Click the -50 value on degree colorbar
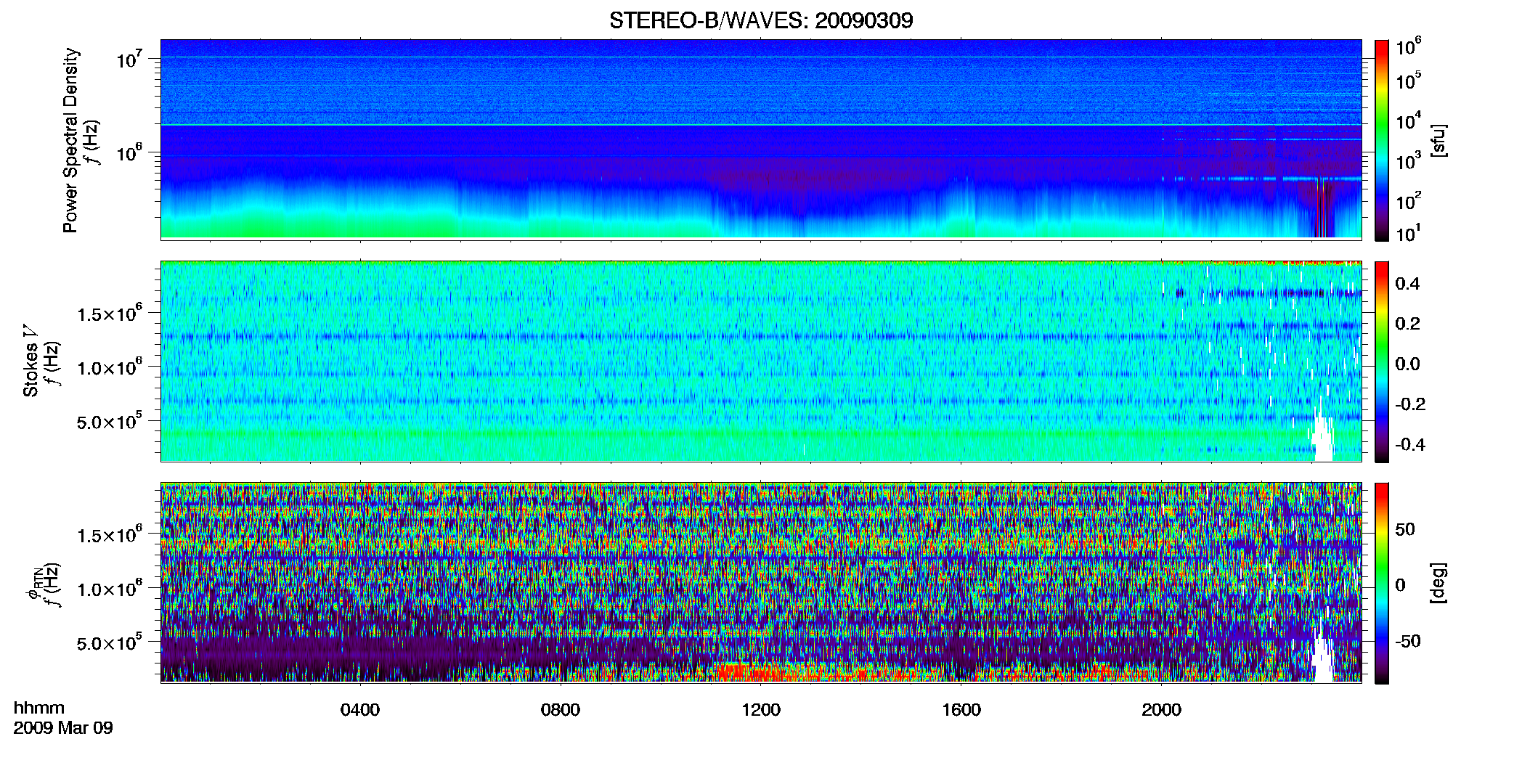This screenshot has height=784, width=1522. pos(1408,642)
